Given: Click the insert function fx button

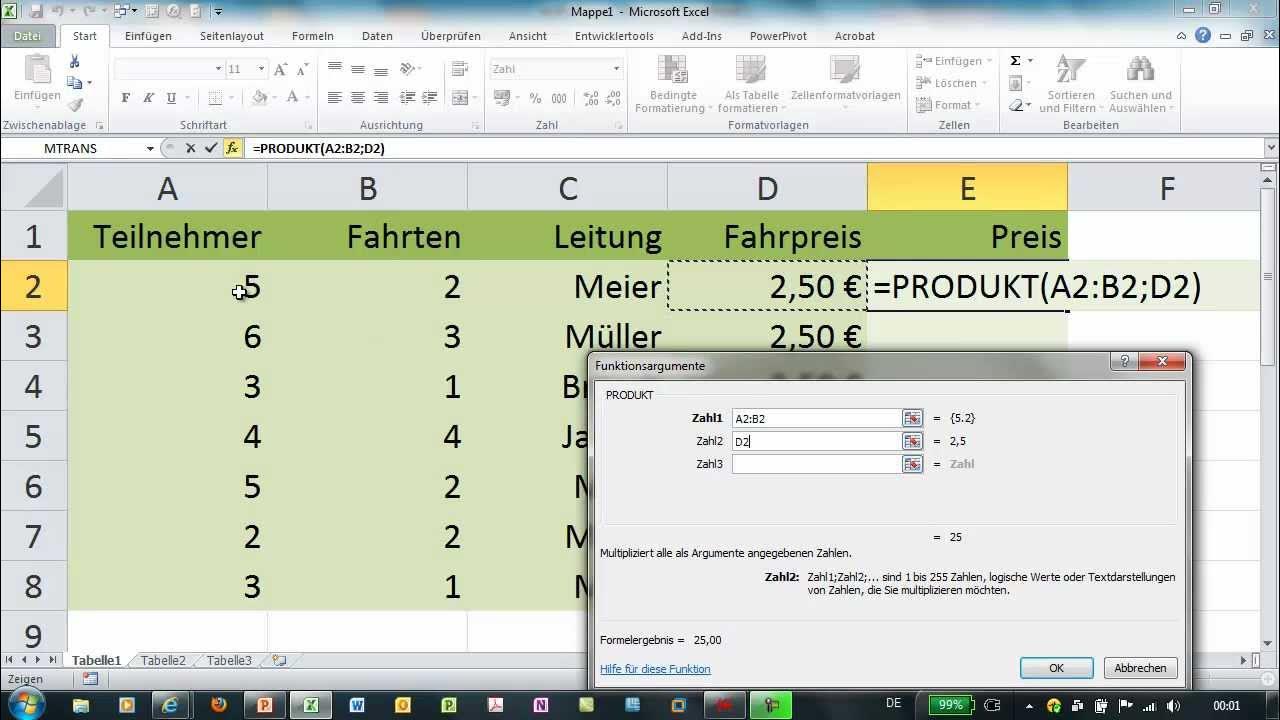Looking at the screenshot, I should 232,148.
